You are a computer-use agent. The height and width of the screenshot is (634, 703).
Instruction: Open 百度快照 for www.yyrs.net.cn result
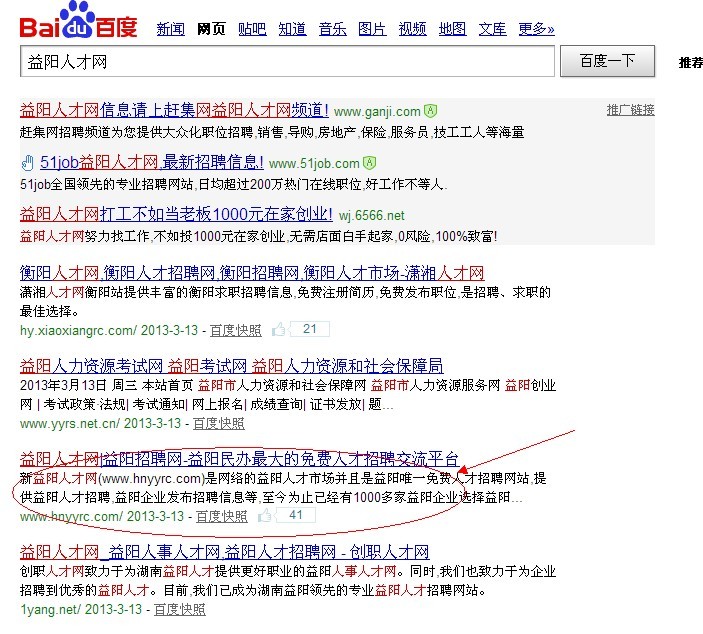219,423
